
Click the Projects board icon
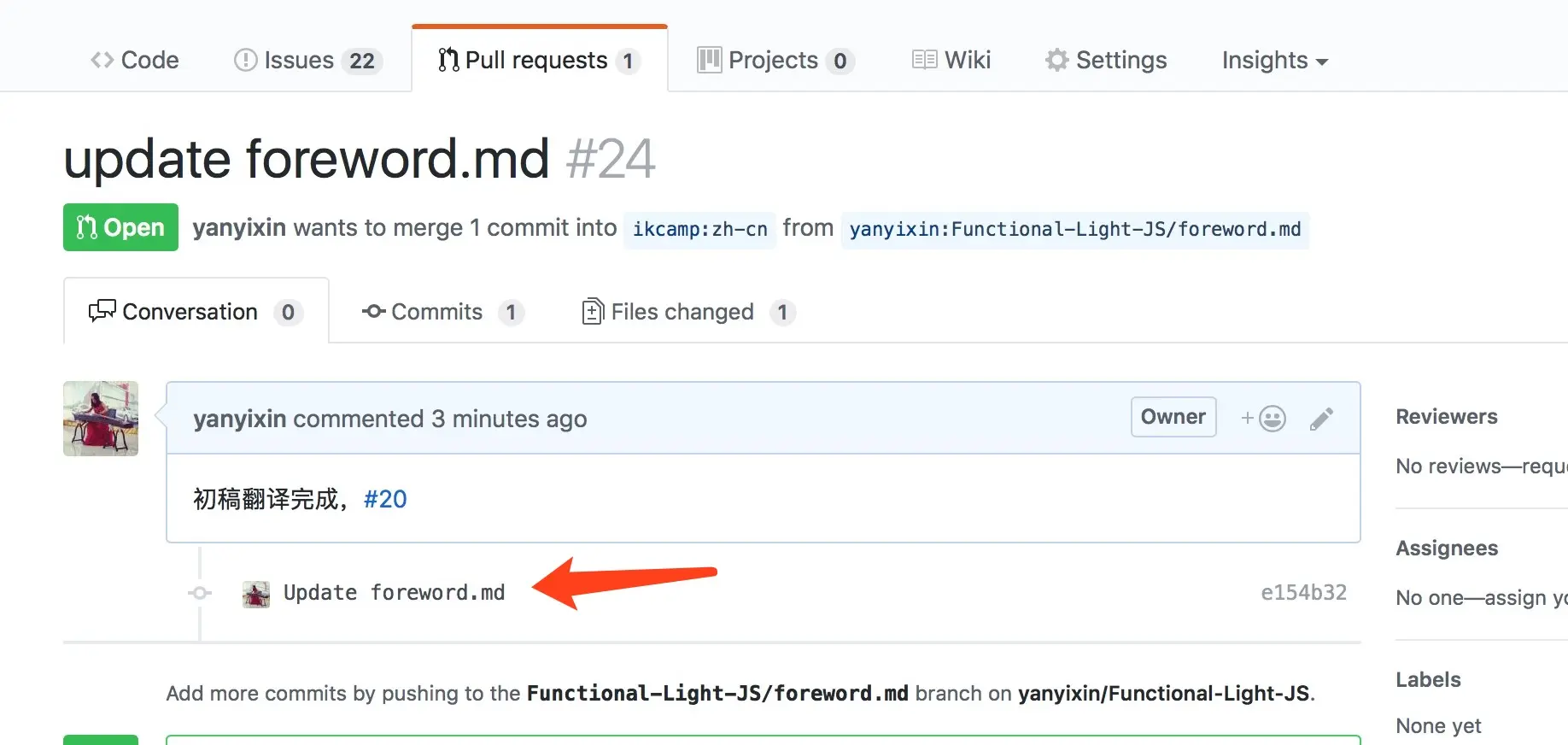(710, 60)
